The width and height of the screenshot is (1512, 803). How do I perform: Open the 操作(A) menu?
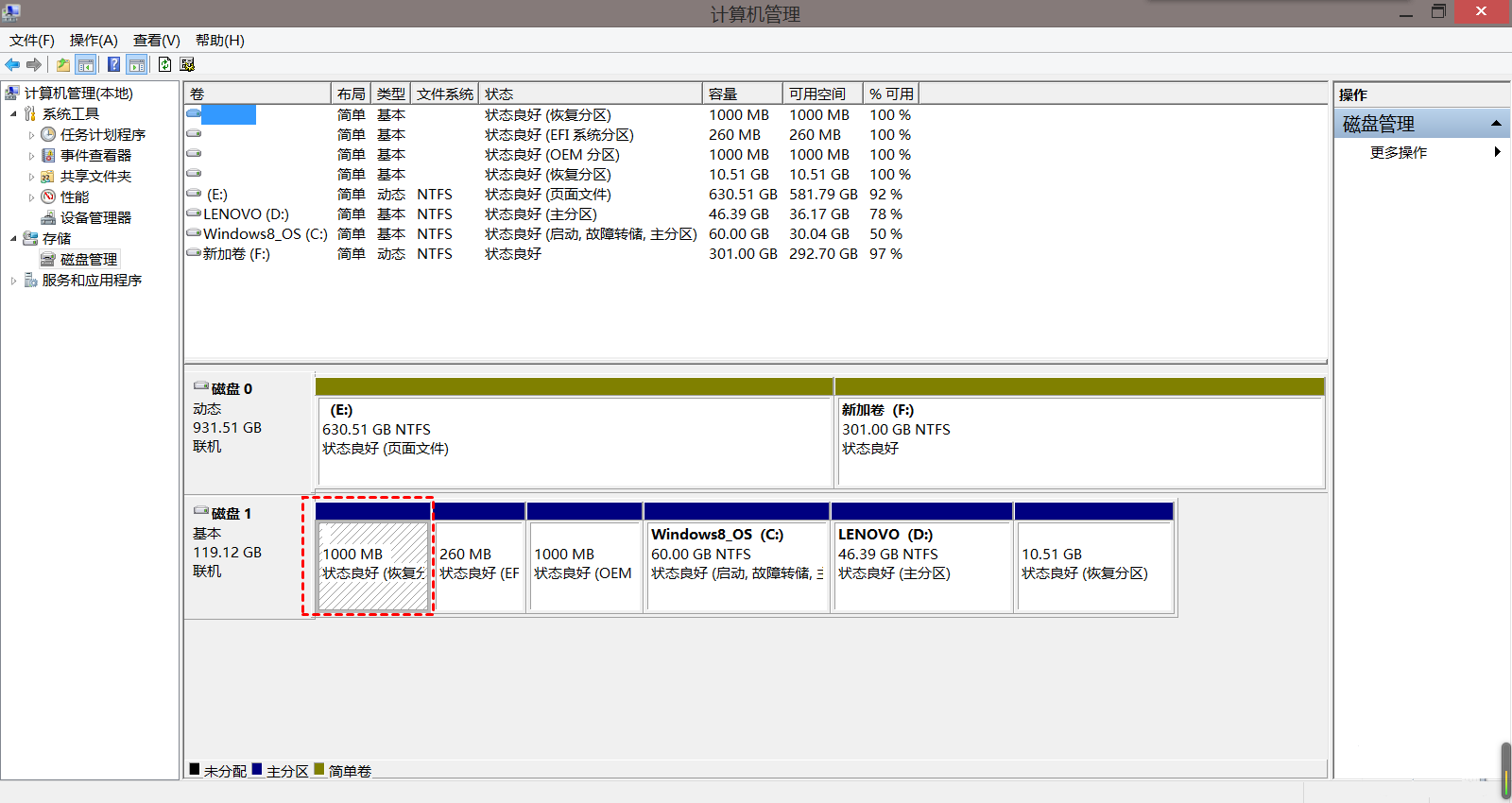tap(94, 40)
